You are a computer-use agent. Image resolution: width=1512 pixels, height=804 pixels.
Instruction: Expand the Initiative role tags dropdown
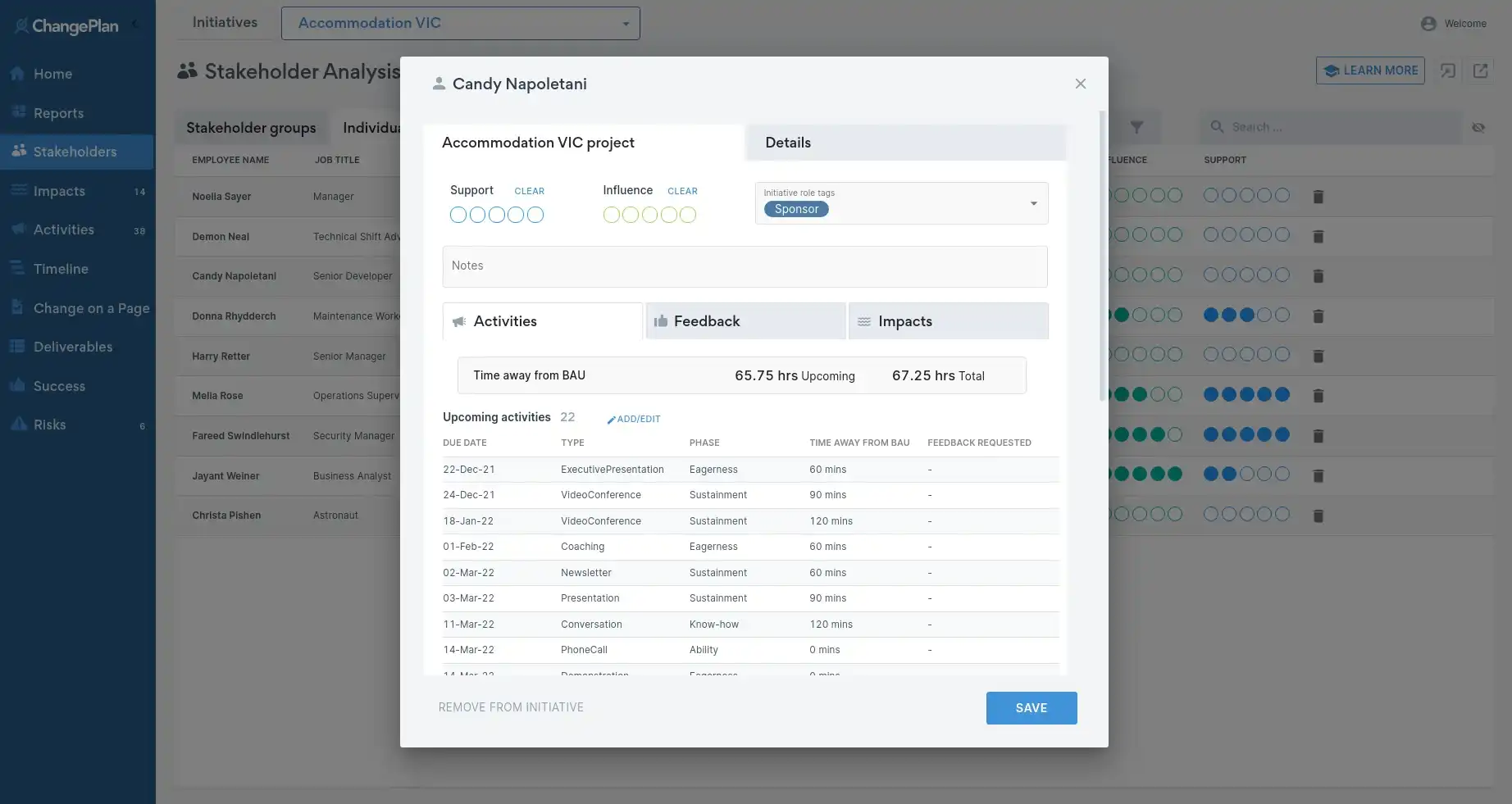(x=1033, y=203)
